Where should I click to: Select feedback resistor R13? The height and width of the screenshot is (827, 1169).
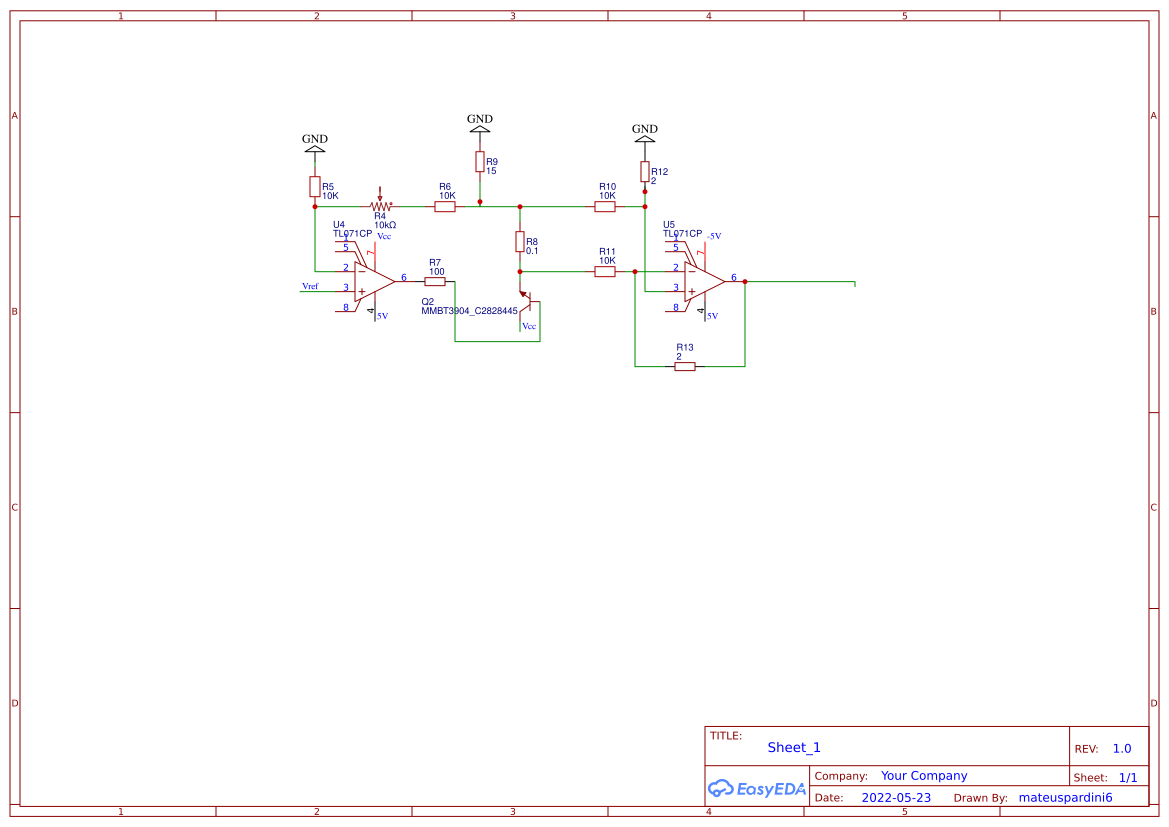click(x=685, y=365)
